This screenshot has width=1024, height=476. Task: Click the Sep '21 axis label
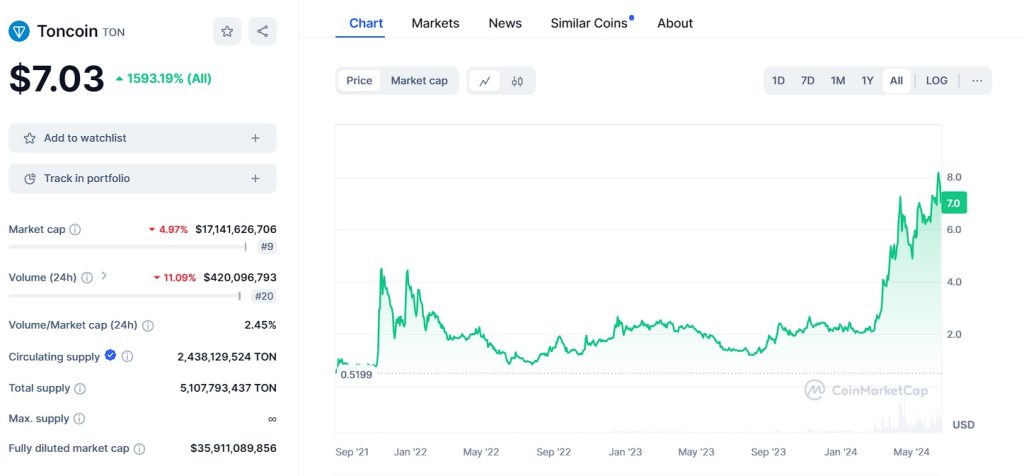tap(352, 452)
